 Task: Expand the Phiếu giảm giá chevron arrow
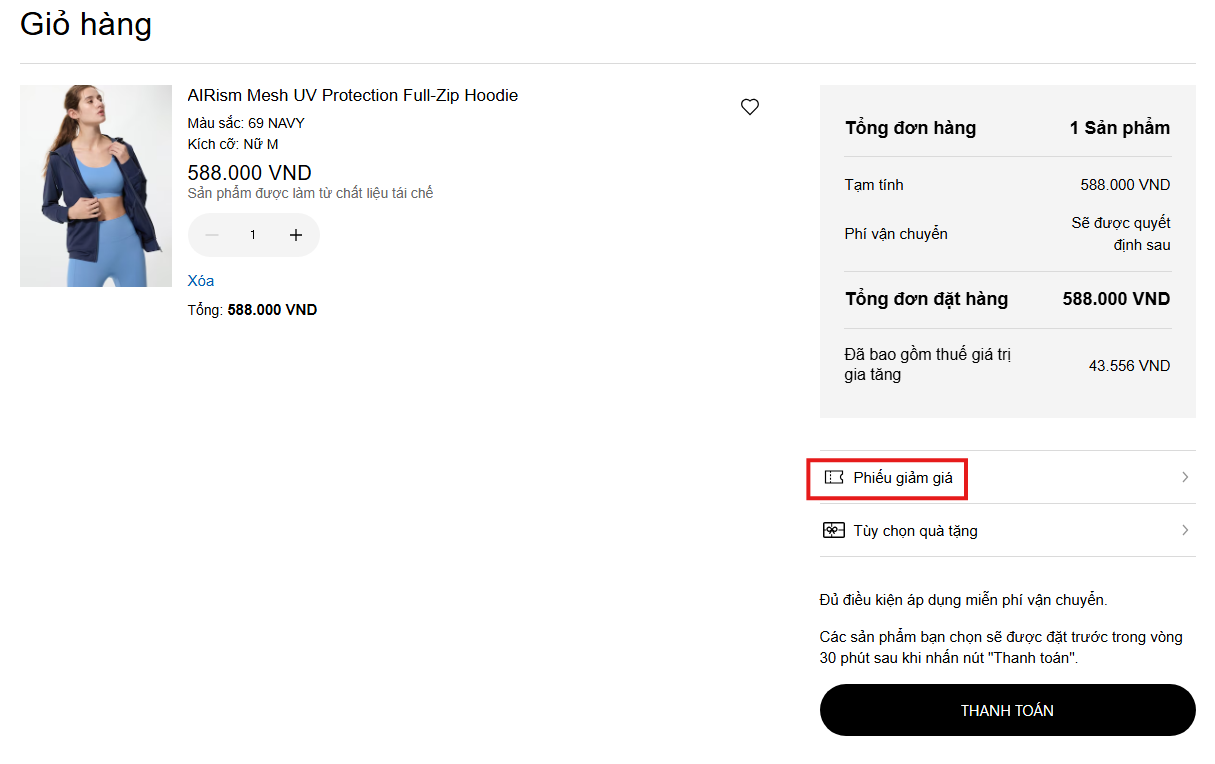1185,478
